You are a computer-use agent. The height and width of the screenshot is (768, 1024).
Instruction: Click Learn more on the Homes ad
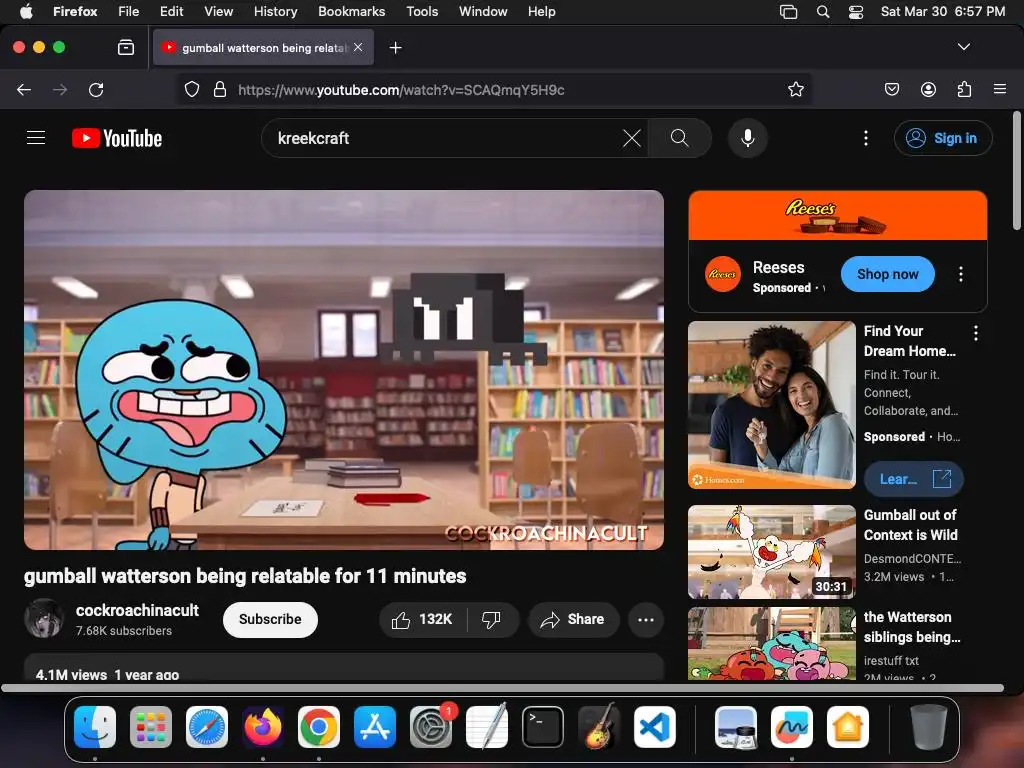[914, 479]
